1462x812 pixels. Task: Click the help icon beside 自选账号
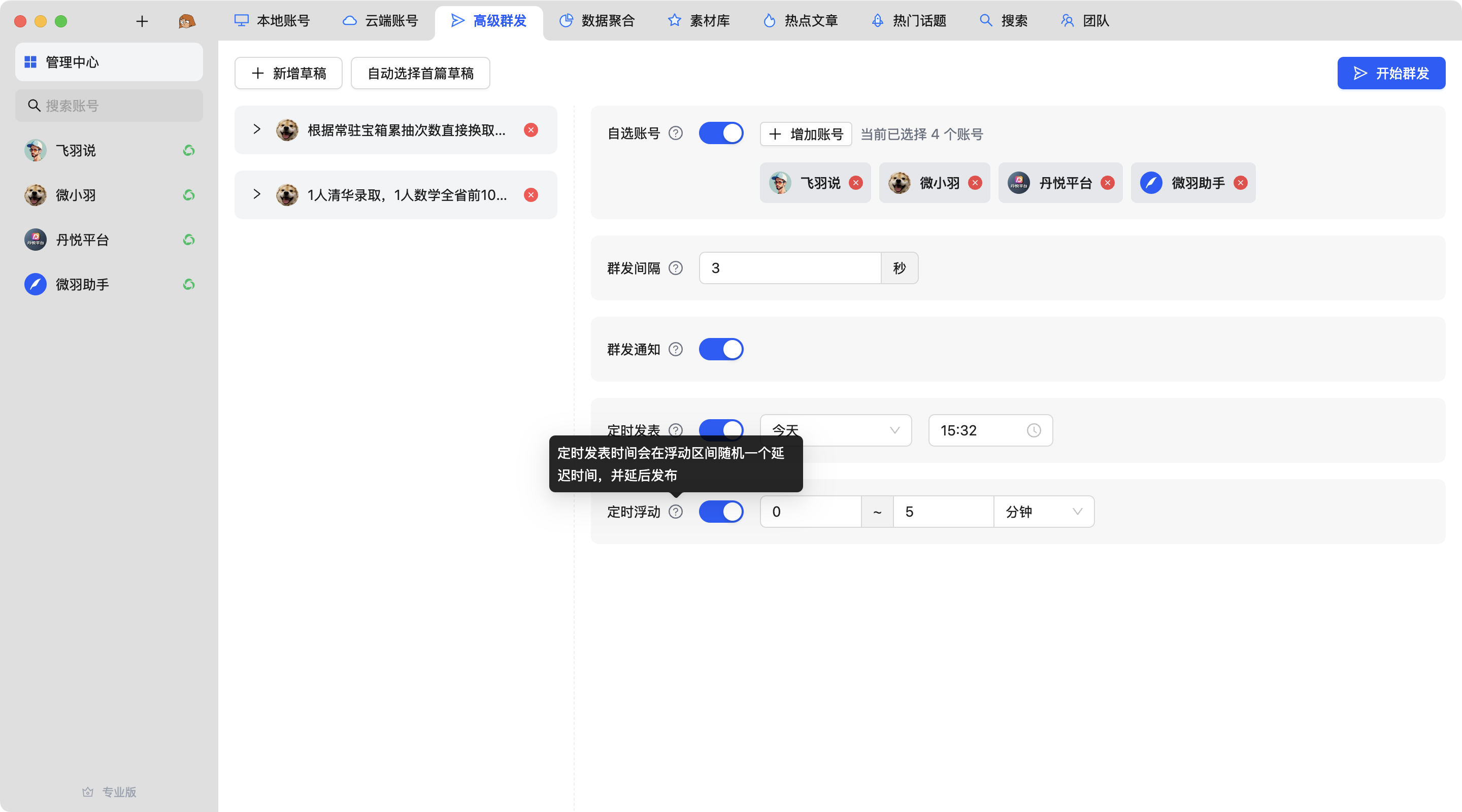675,133
